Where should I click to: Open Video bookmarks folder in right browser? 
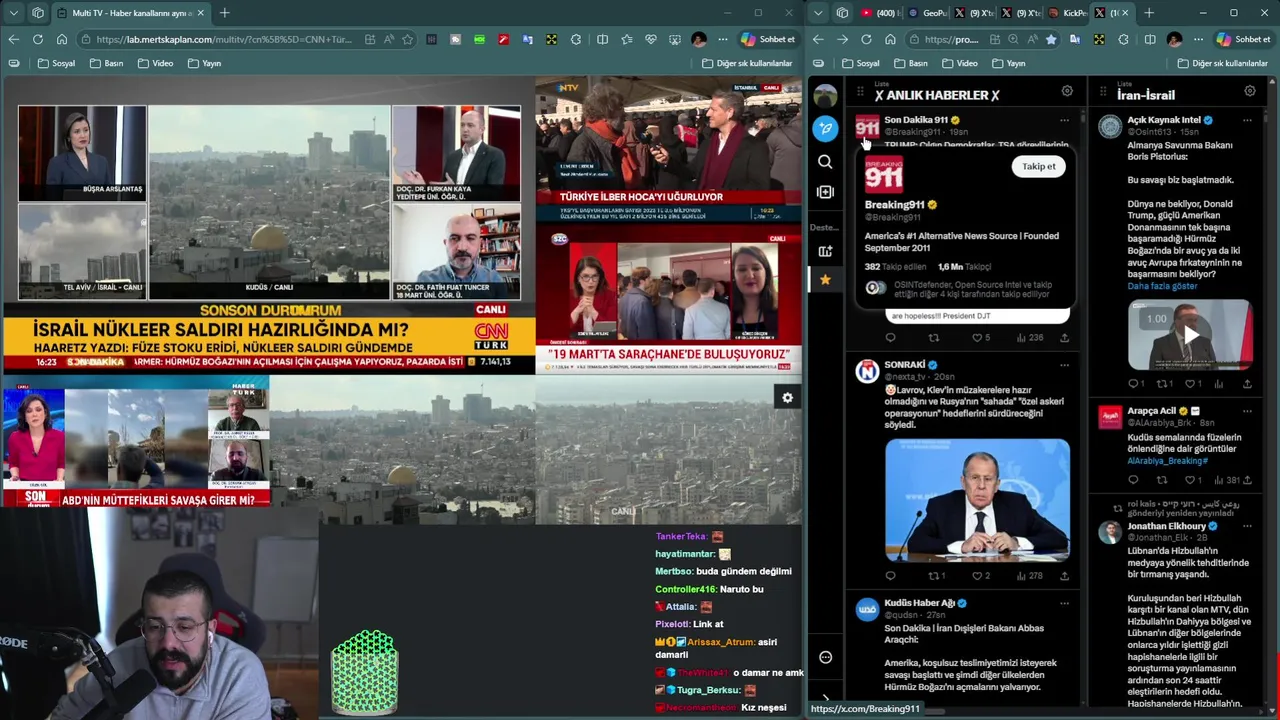point(959,63)
